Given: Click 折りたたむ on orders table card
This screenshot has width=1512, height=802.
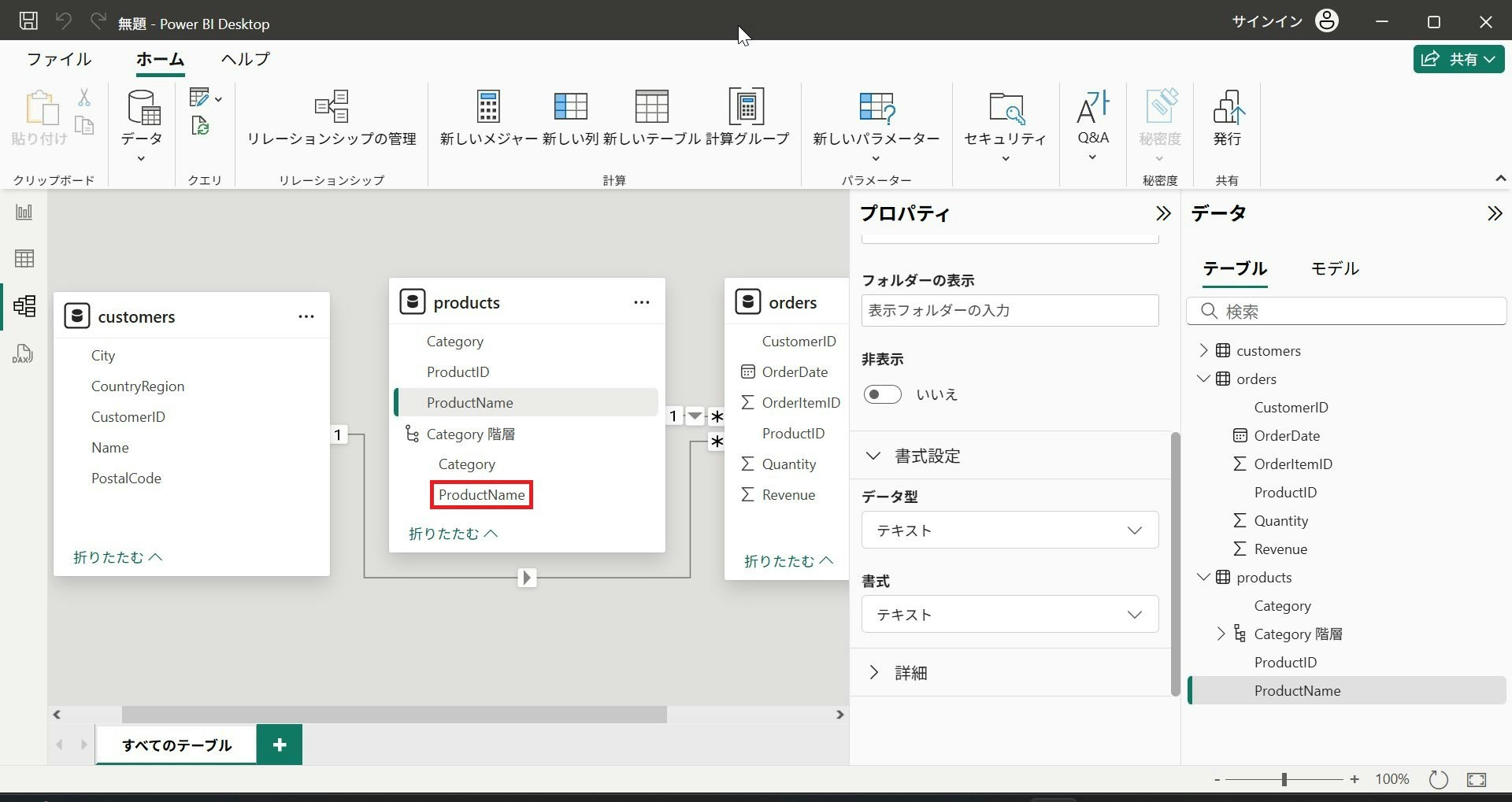Looking at the screenshot, I should click(788, 561).
